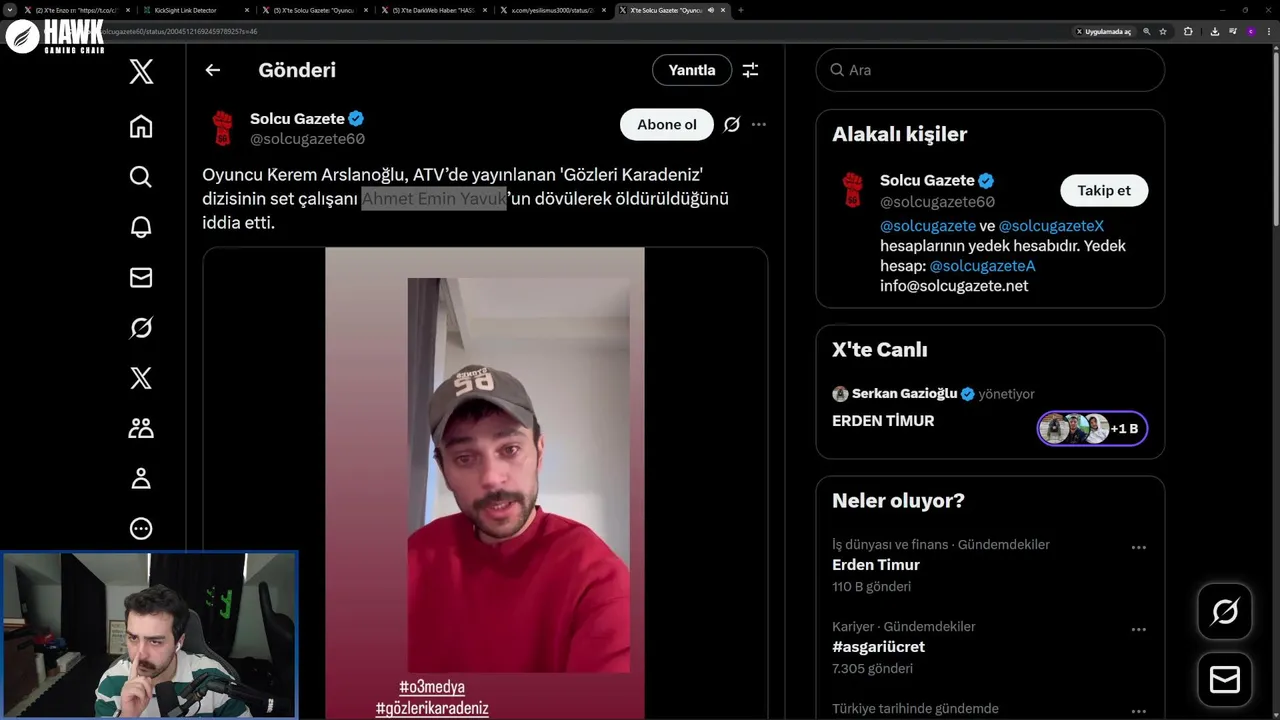The image size is (1280, 720).
Task: Click the '7.305 gönderi' count text
Action: click(x=872, y=669)
